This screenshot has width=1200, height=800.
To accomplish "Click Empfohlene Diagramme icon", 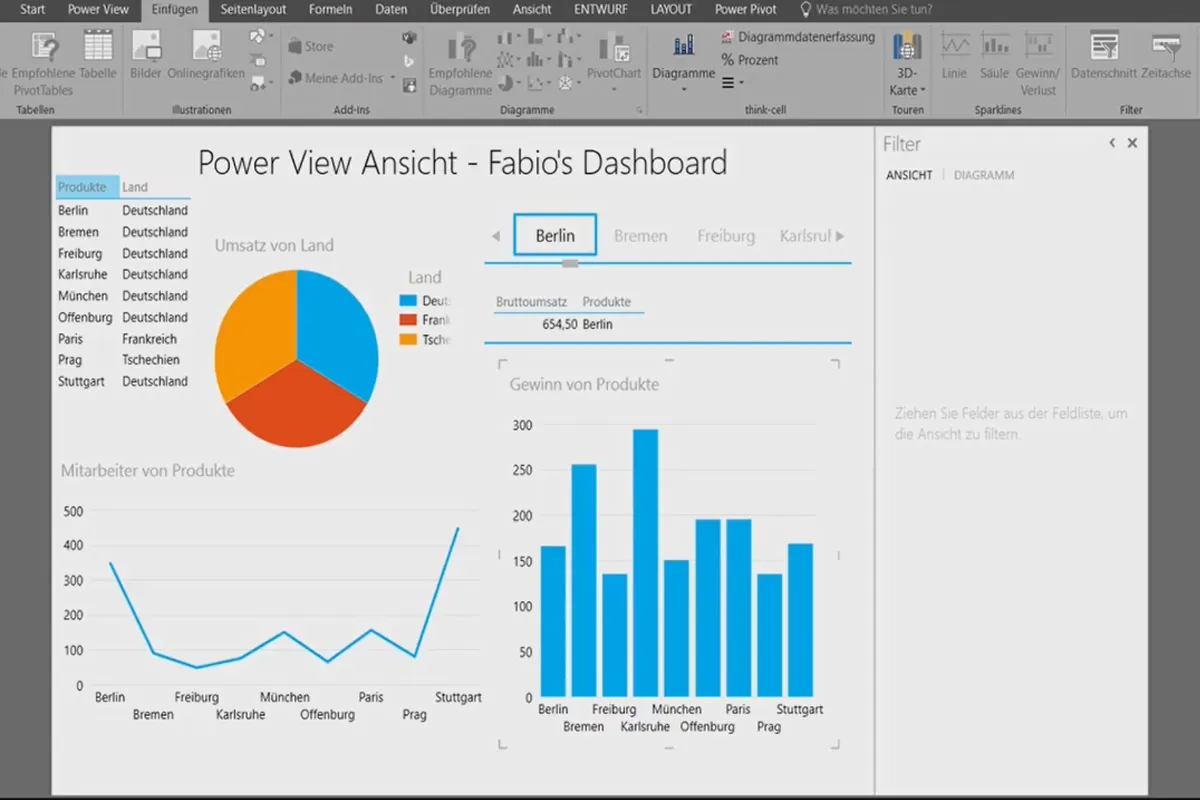I will pos(461,46).
